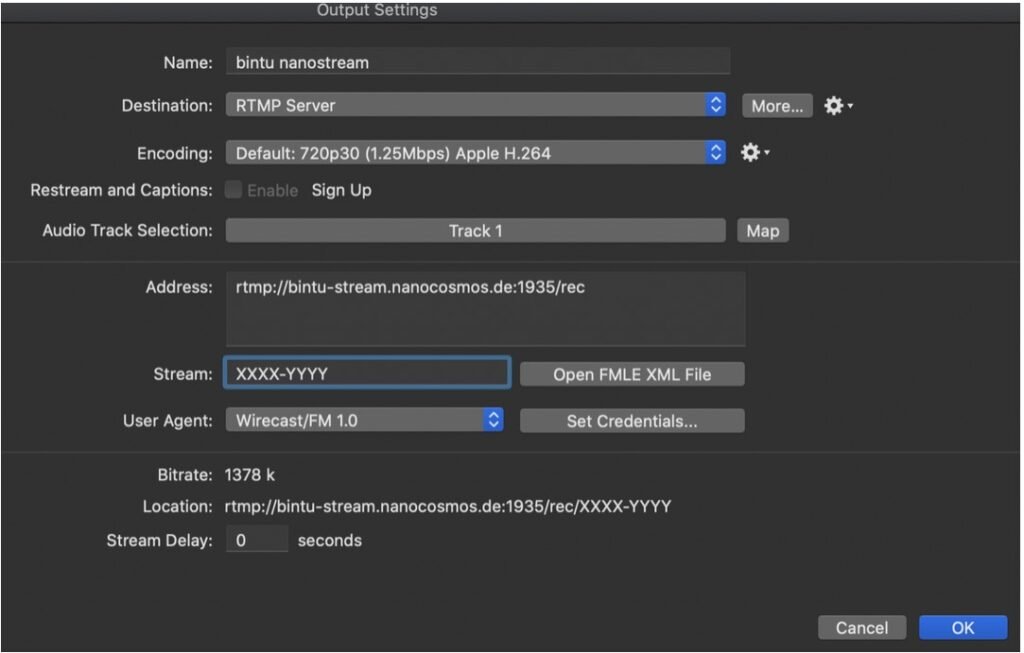Open the Destination gear settings menu
Viewport: 1024px width, 653px height.
pos(836,105)
